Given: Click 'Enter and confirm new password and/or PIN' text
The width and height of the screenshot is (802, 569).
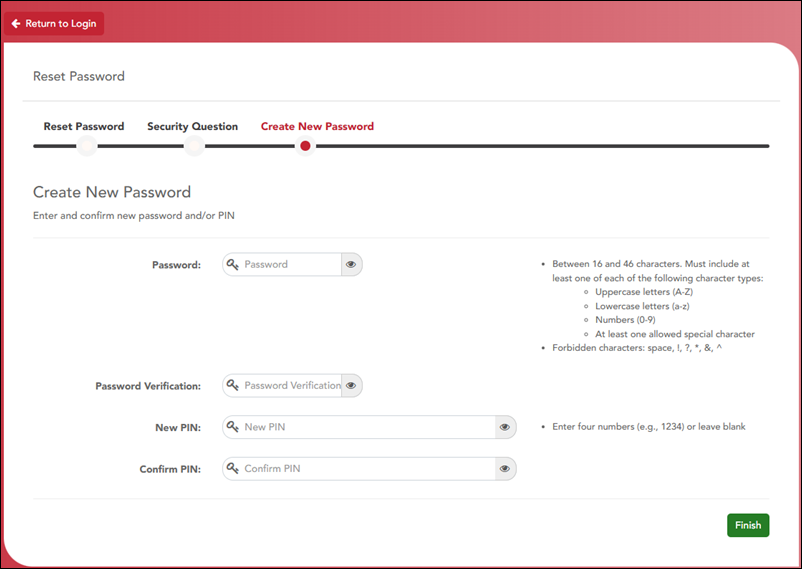Looking at the screenshot, I should point(134,215).
